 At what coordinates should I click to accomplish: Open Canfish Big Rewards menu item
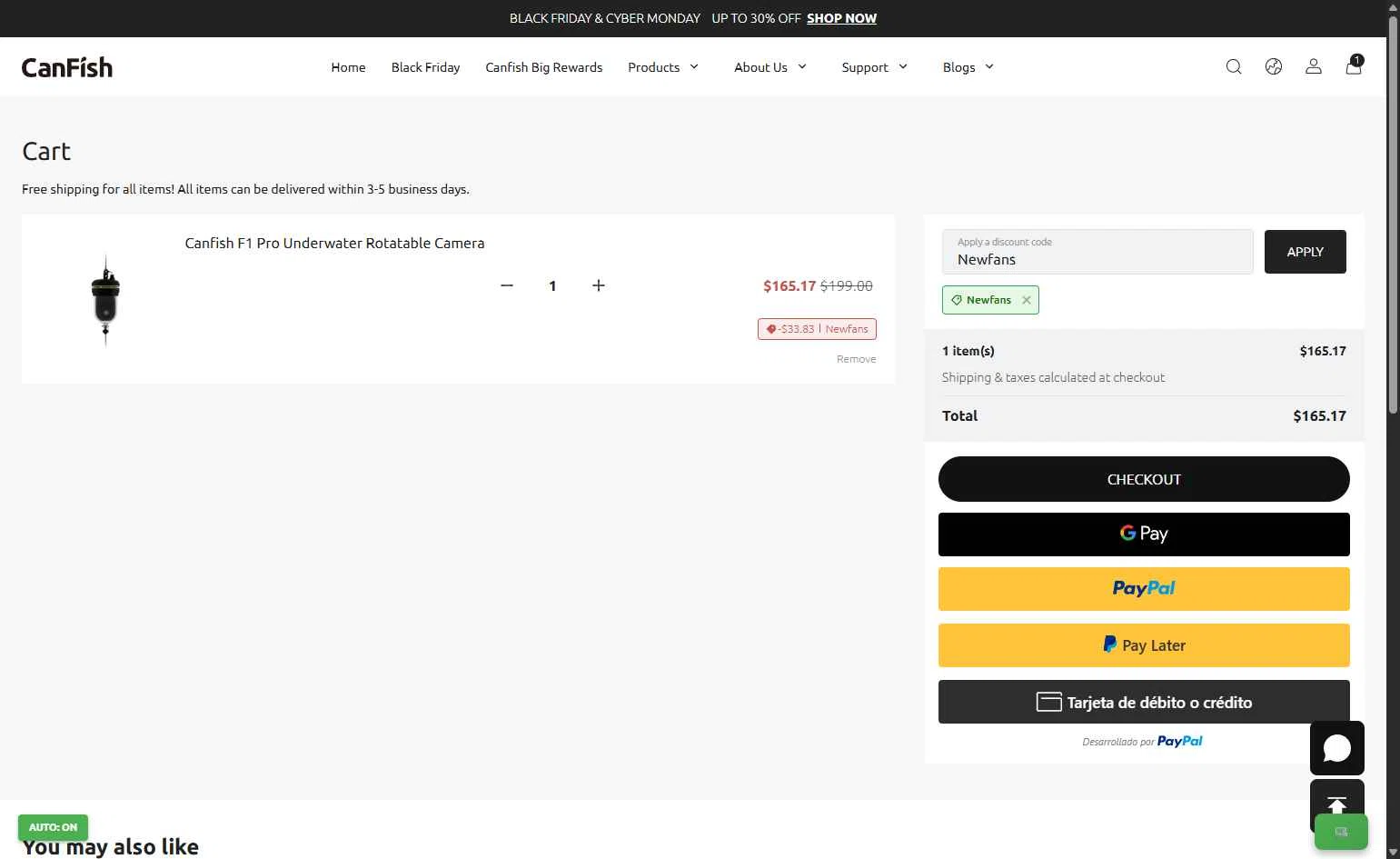point(544,67)
